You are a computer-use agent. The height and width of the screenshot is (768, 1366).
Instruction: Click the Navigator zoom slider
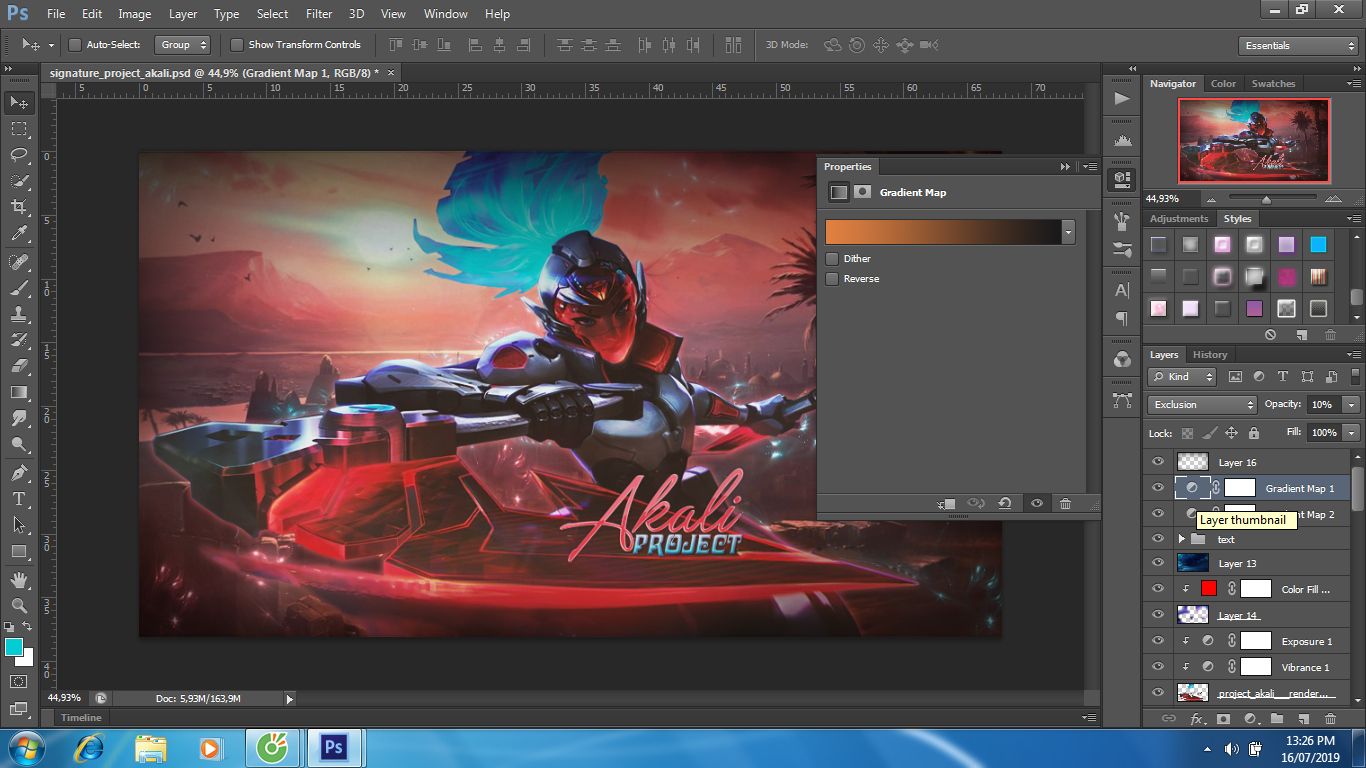[x=1266, y=199]
